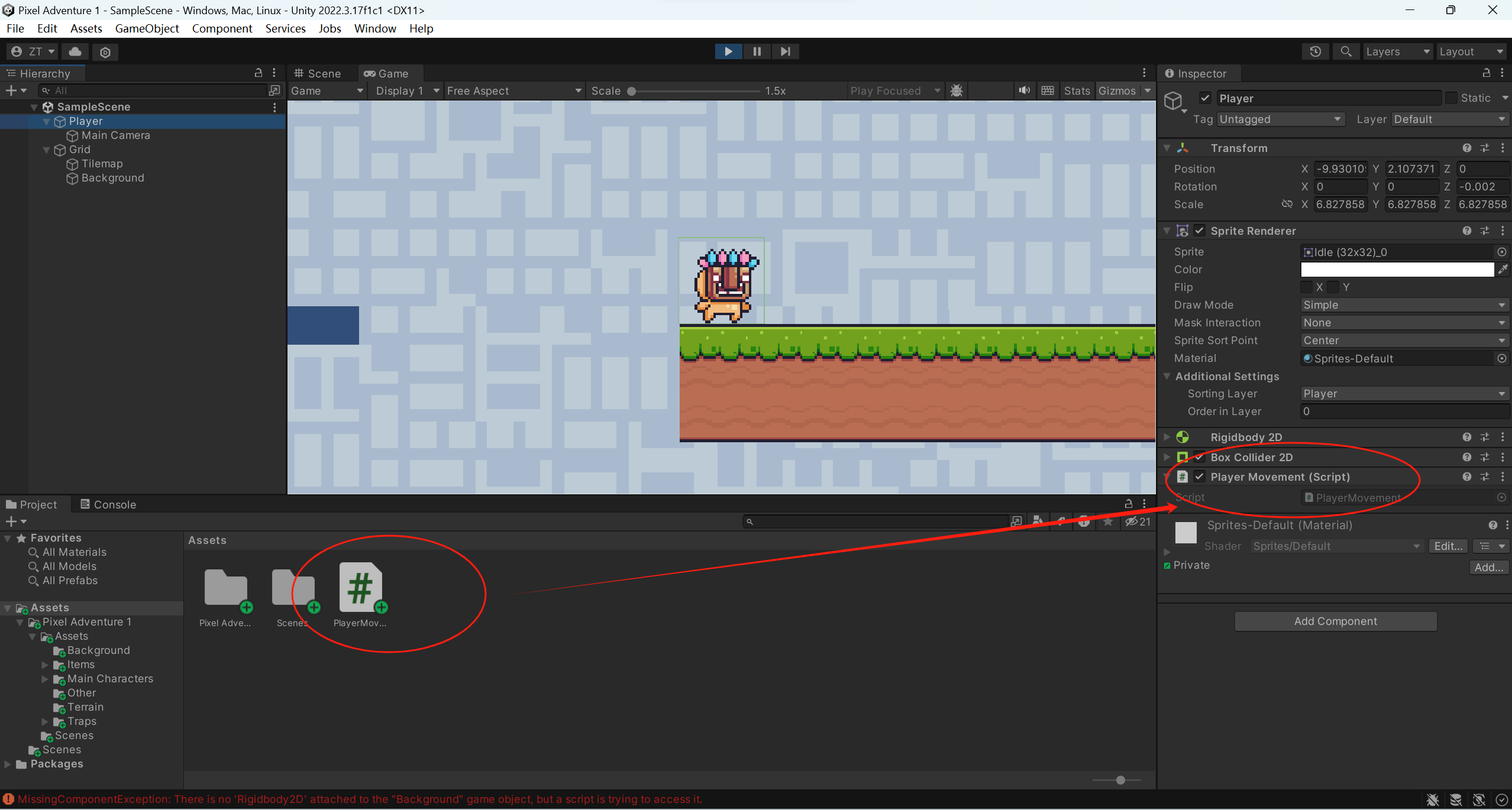The image size is (1512, 810).
Task: Switch to the Console tab
Action: [108, 504]
